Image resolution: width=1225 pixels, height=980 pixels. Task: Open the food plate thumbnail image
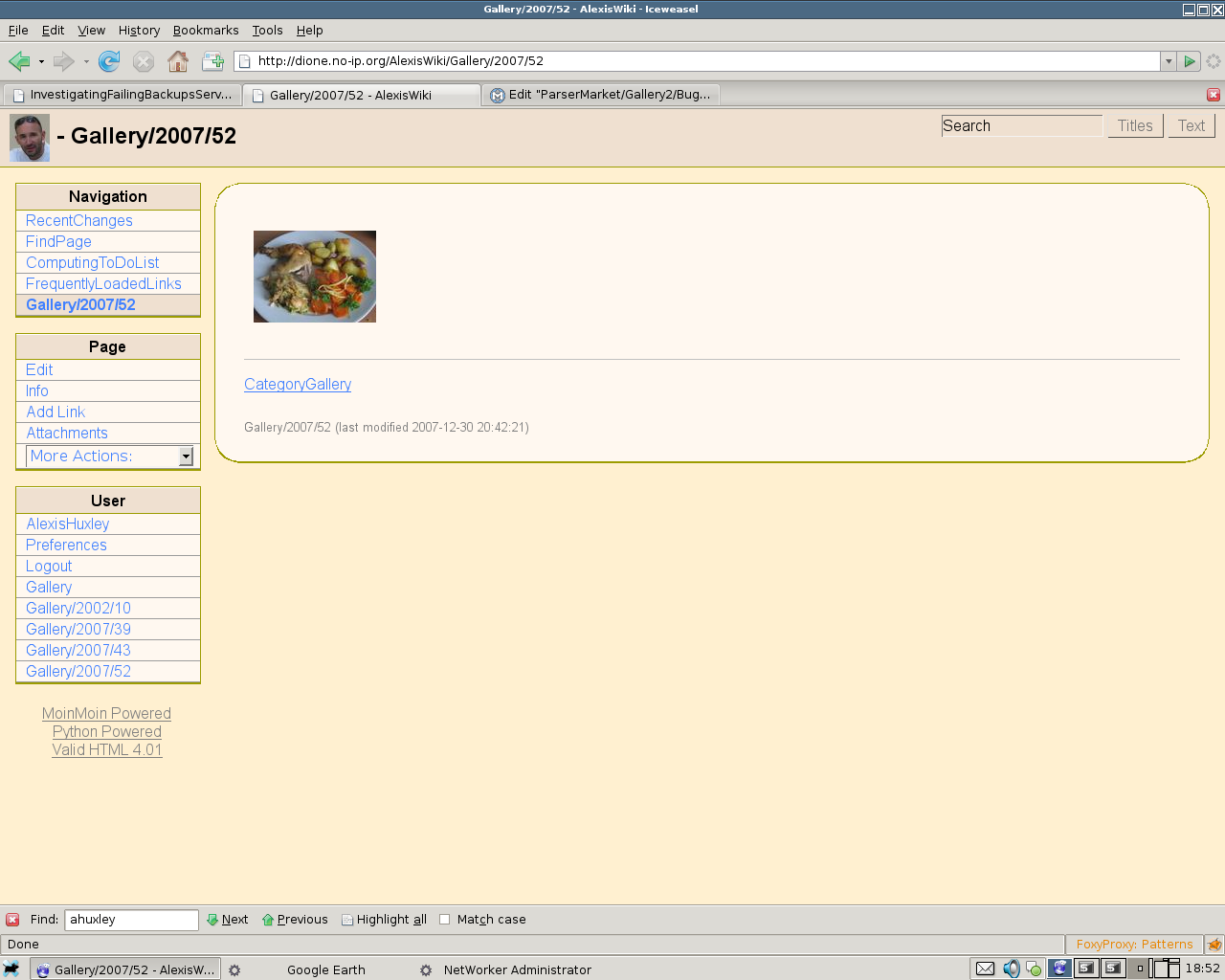315,277
